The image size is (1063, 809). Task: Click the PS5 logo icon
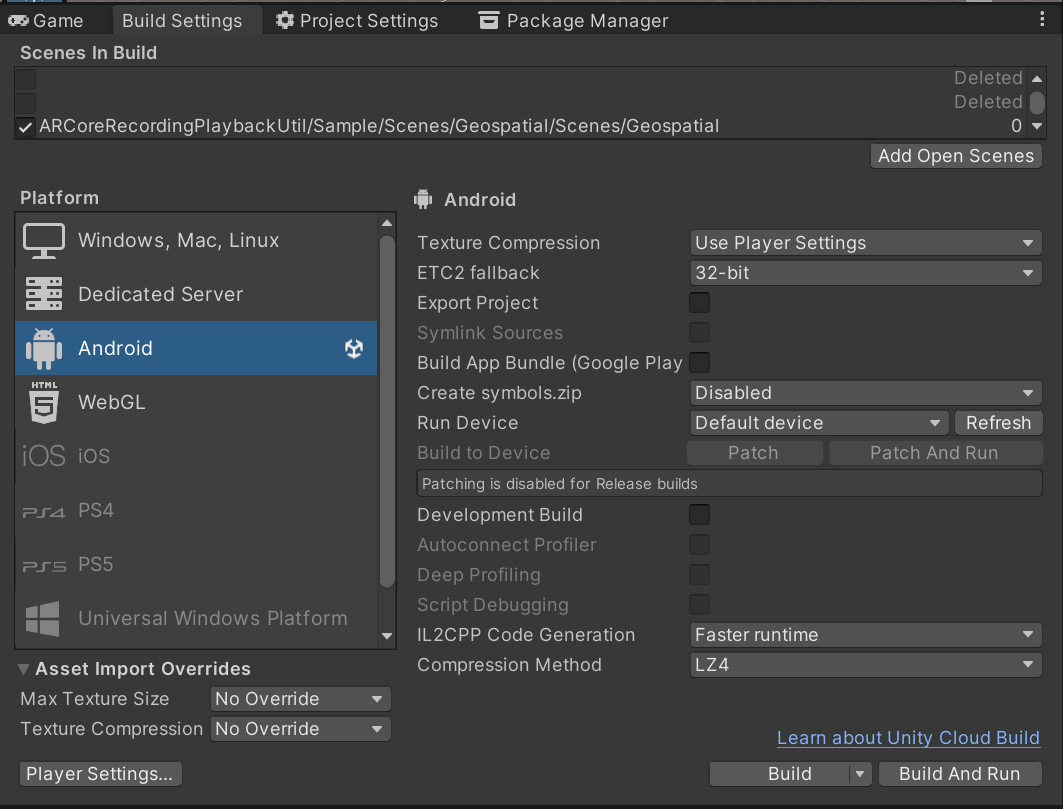coord(44,566)
